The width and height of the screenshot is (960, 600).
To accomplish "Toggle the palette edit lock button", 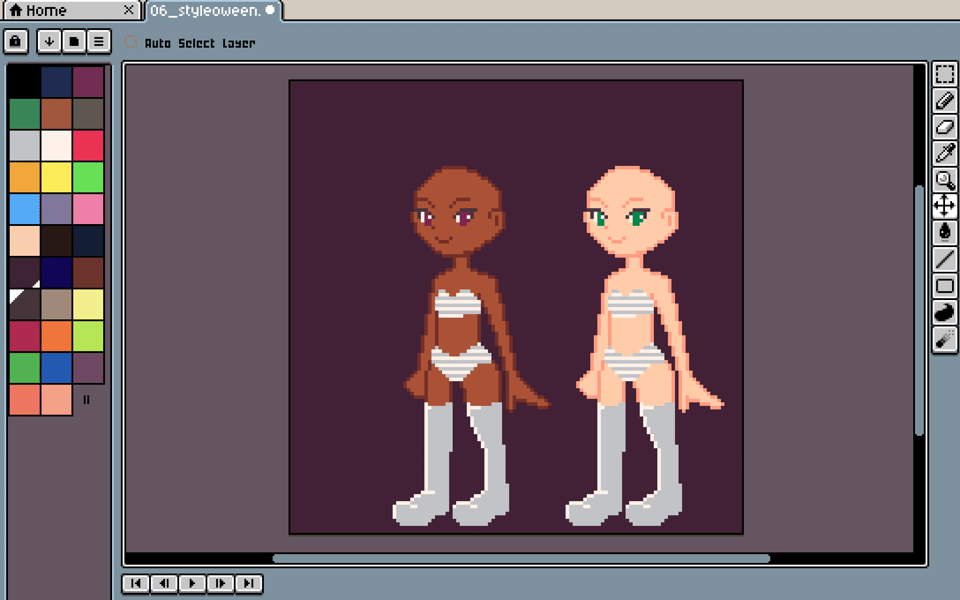I will point(16,41).
